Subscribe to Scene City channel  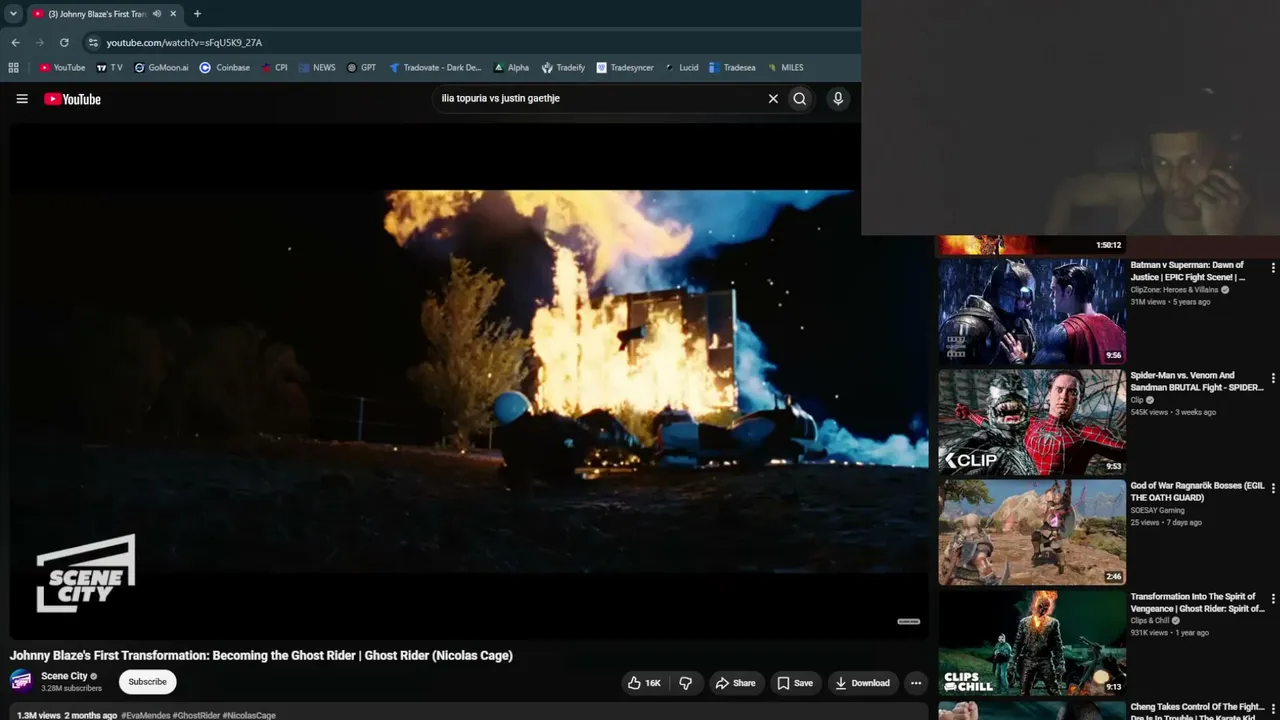coord(147,682)
